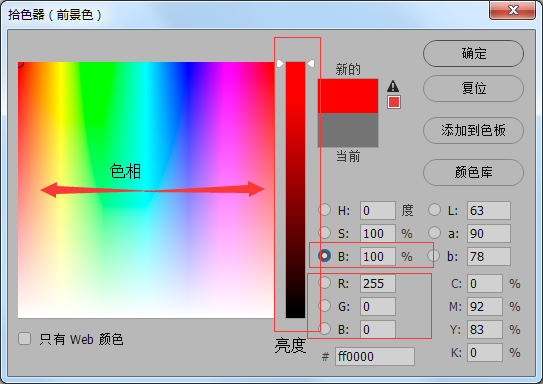Click the new red color preview
Viewport: 543px width, 384px height.
click(348, 96)
